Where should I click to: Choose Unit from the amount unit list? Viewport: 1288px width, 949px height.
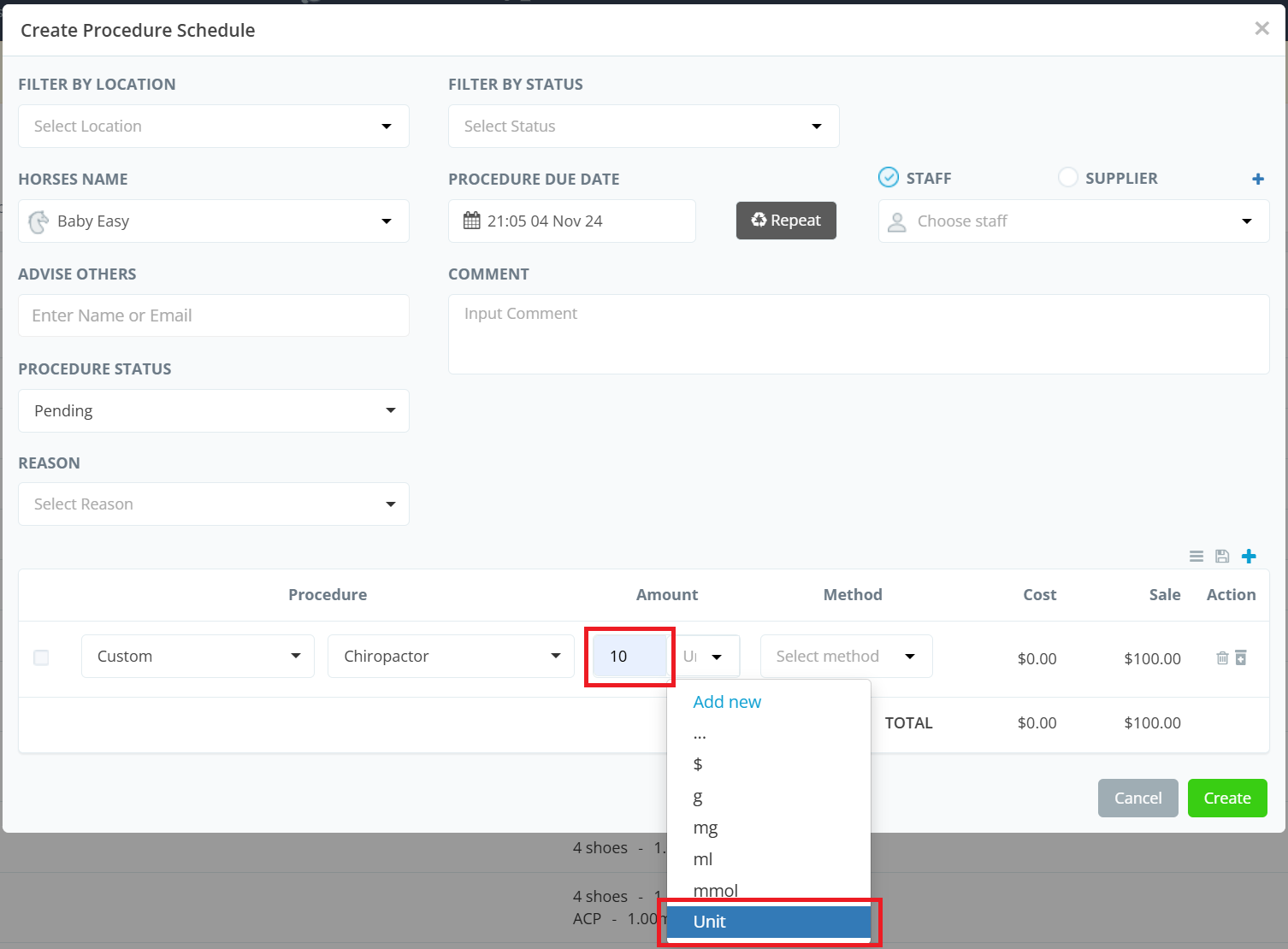(x=768, y=922)
